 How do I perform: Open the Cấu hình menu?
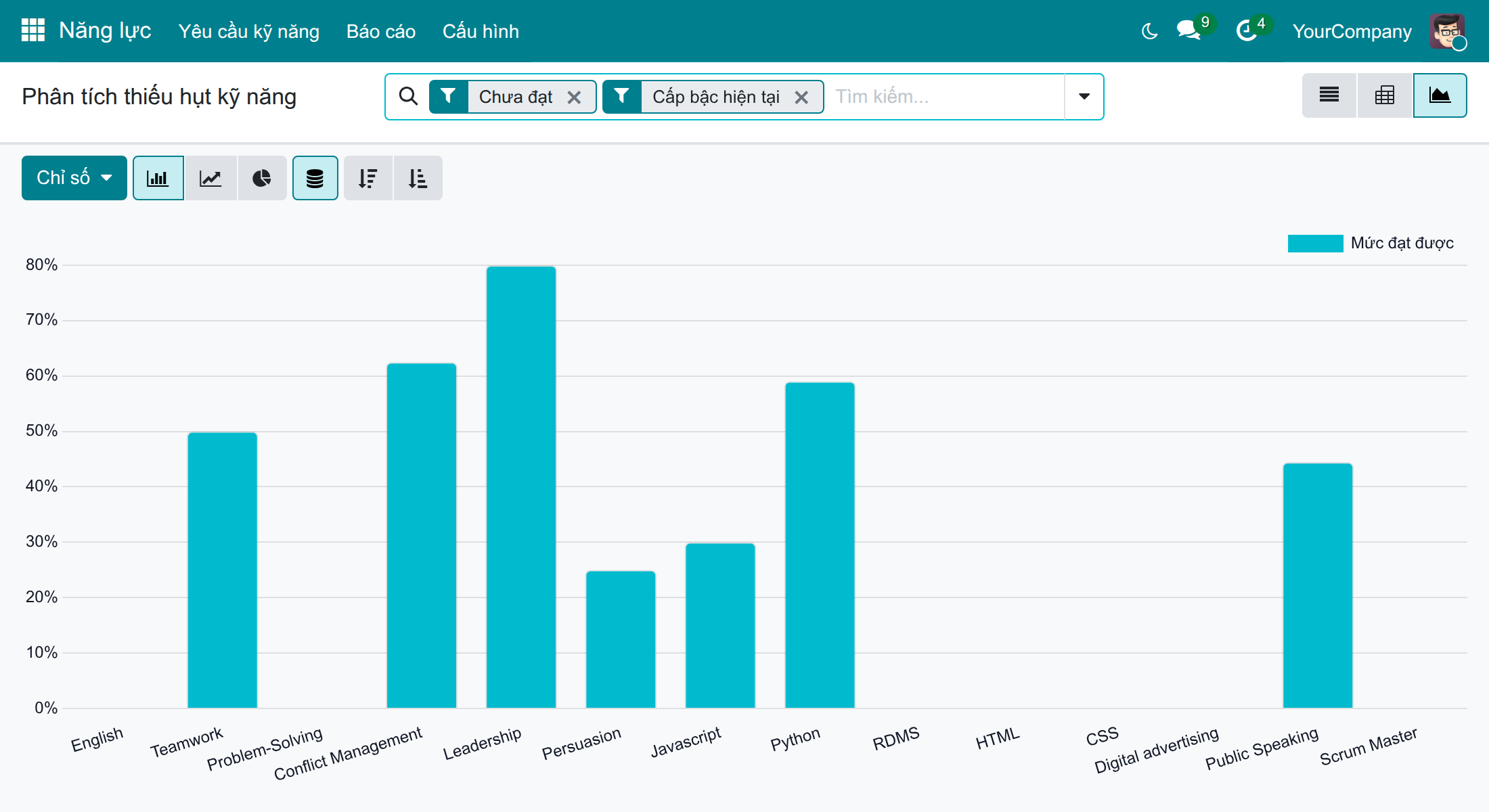(481, 31)
